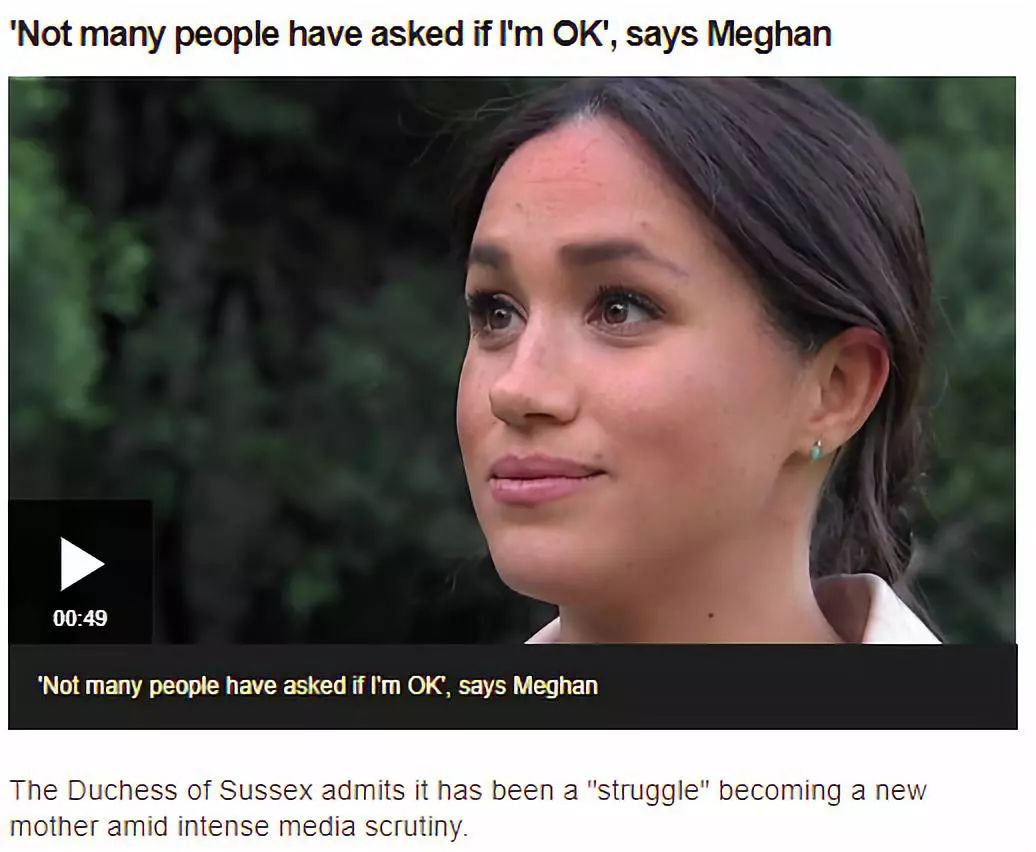Viewport: 1036px width, 852px height.
Task: Click the turquoise earring in the video frame
Action: [817, 450]
